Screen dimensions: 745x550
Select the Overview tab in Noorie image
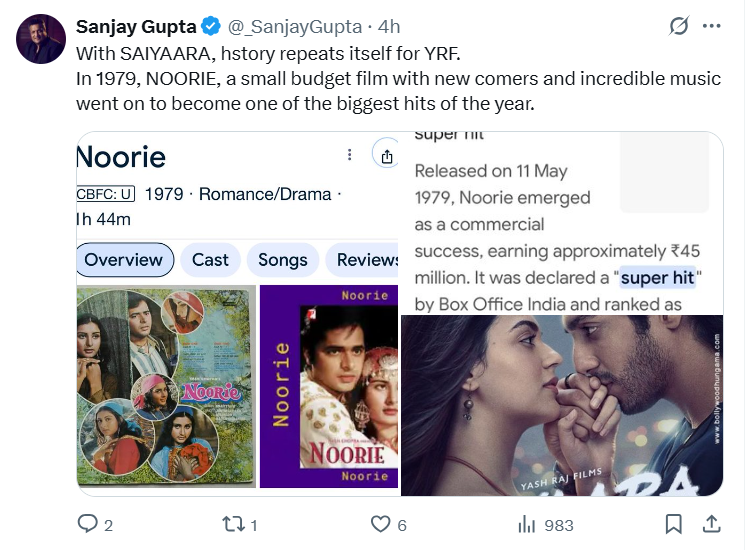(124, 260)
